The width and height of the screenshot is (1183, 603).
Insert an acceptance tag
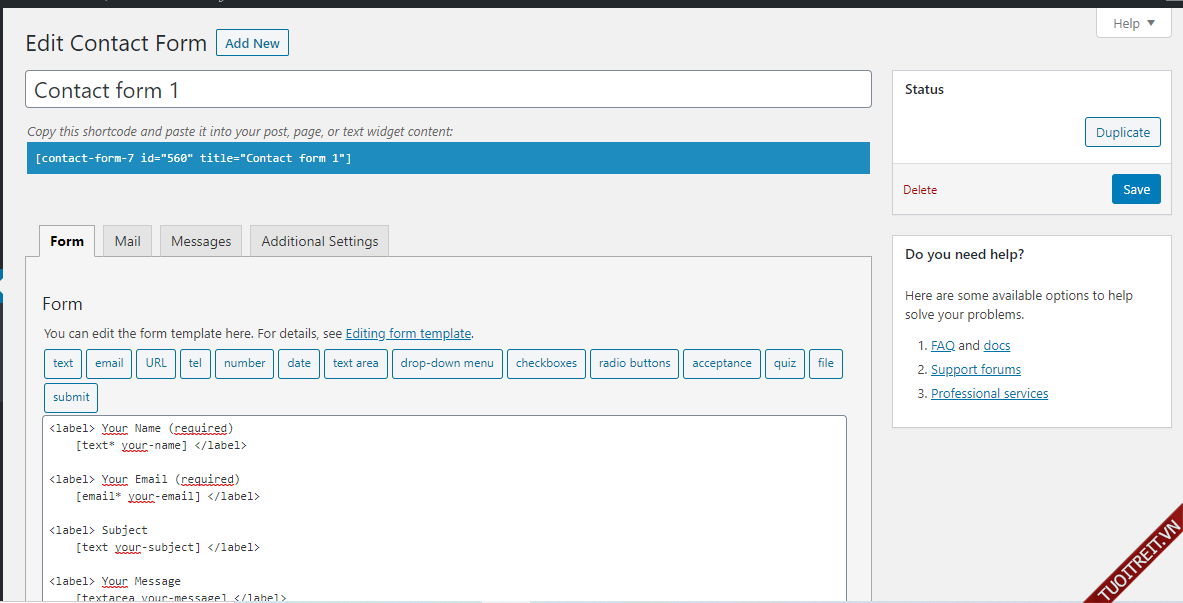(x=721, y=363)
